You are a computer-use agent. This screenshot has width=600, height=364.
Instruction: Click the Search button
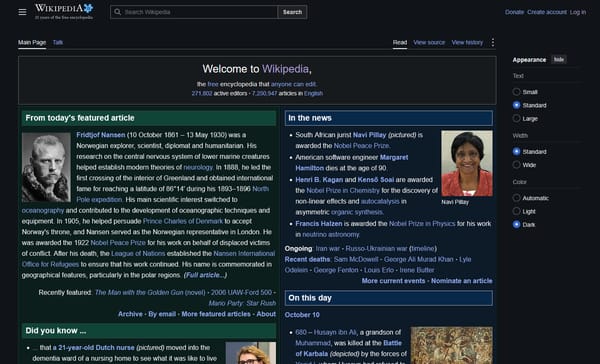point(292,12)
